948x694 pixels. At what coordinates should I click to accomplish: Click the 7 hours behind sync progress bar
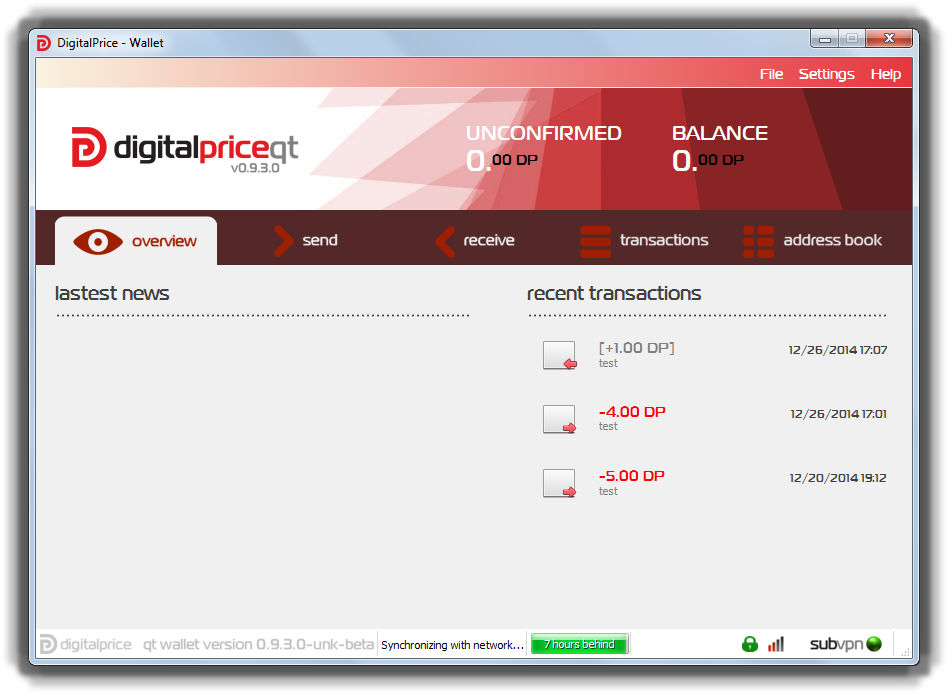579,644
